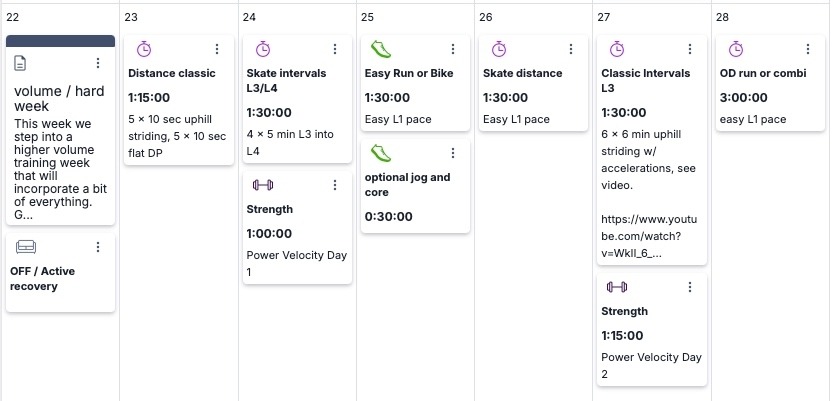Image resolution: width=835 pixels, height=401 pixels.
Task: Open the options menu for Skate distance
Action: pos(572,49)
